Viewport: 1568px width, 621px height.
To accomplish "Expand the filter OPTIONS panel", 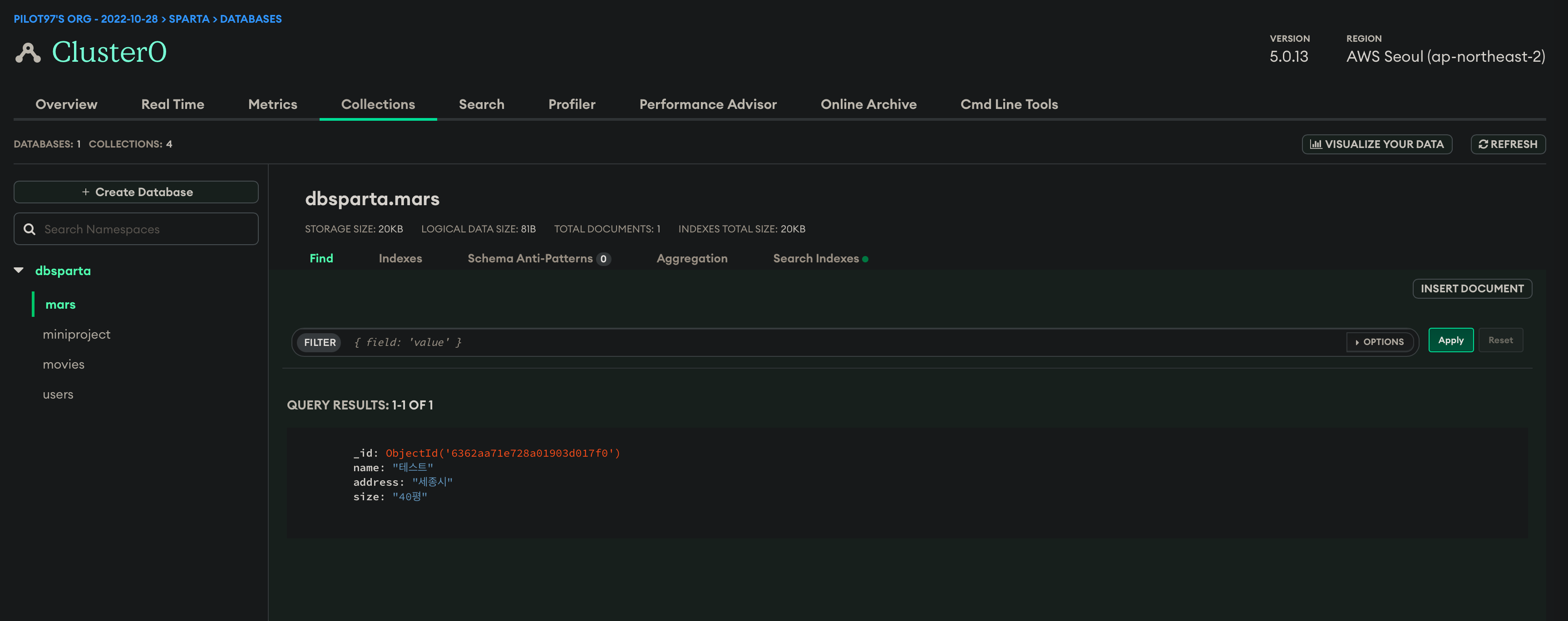I will [1379, 342].
